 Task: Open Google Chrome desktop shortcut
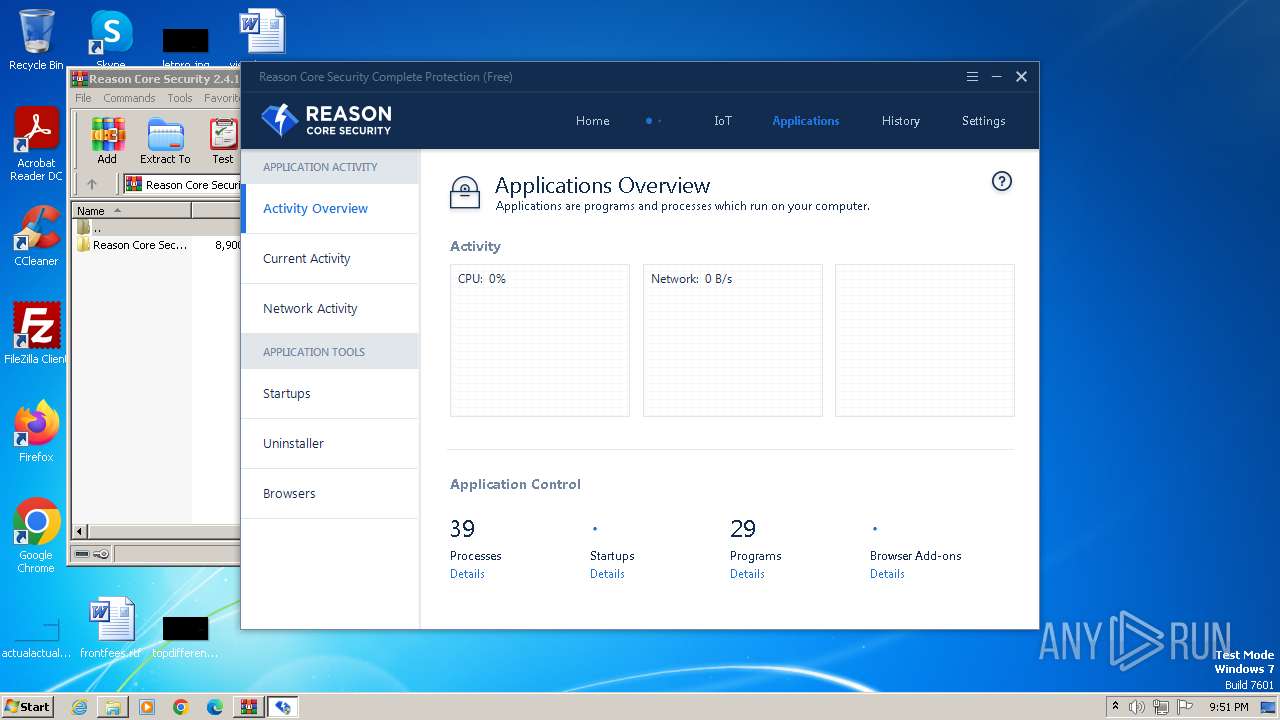point(36,536)
